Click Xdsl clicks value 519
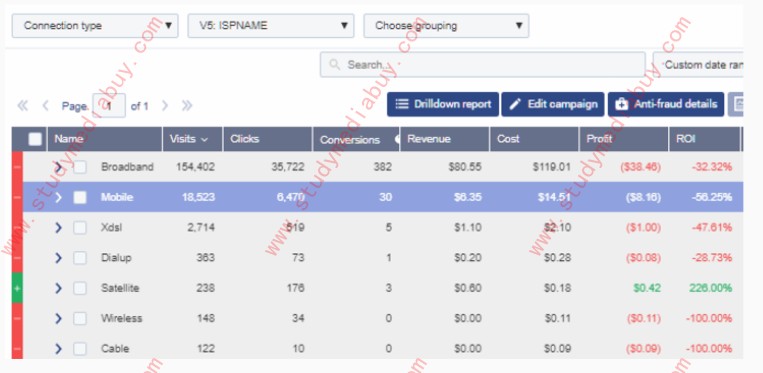The image size is (763, 373). (295, 227)
